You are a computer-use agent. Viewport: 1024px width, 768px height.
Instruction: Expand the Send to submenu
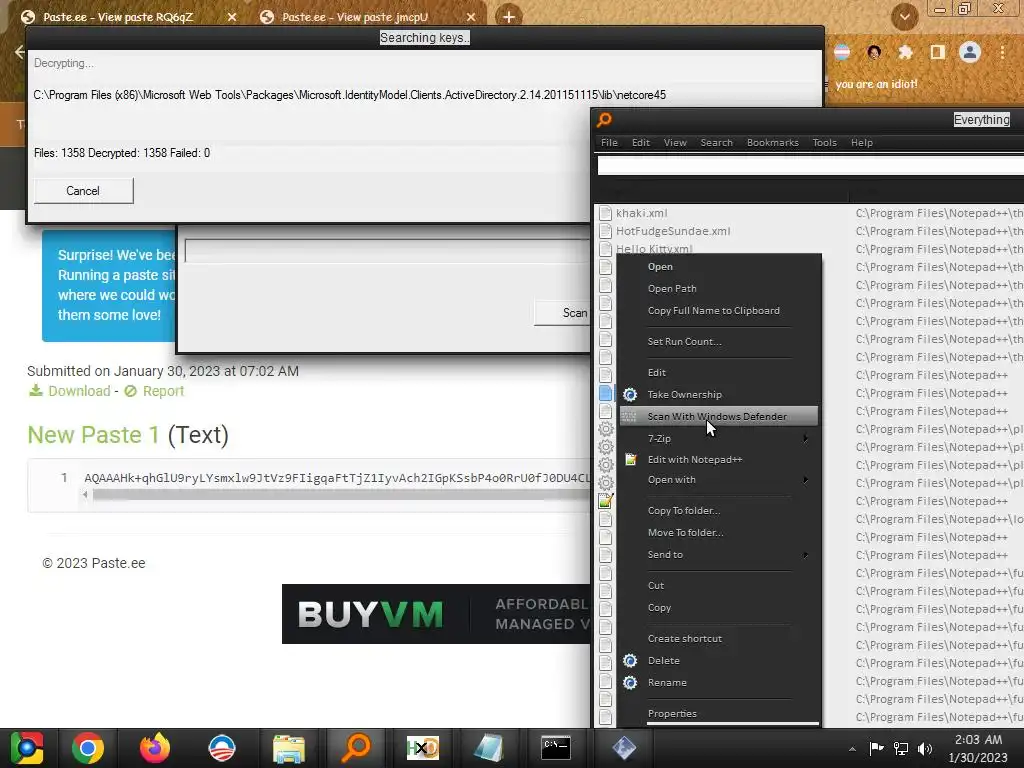[718, 554]
